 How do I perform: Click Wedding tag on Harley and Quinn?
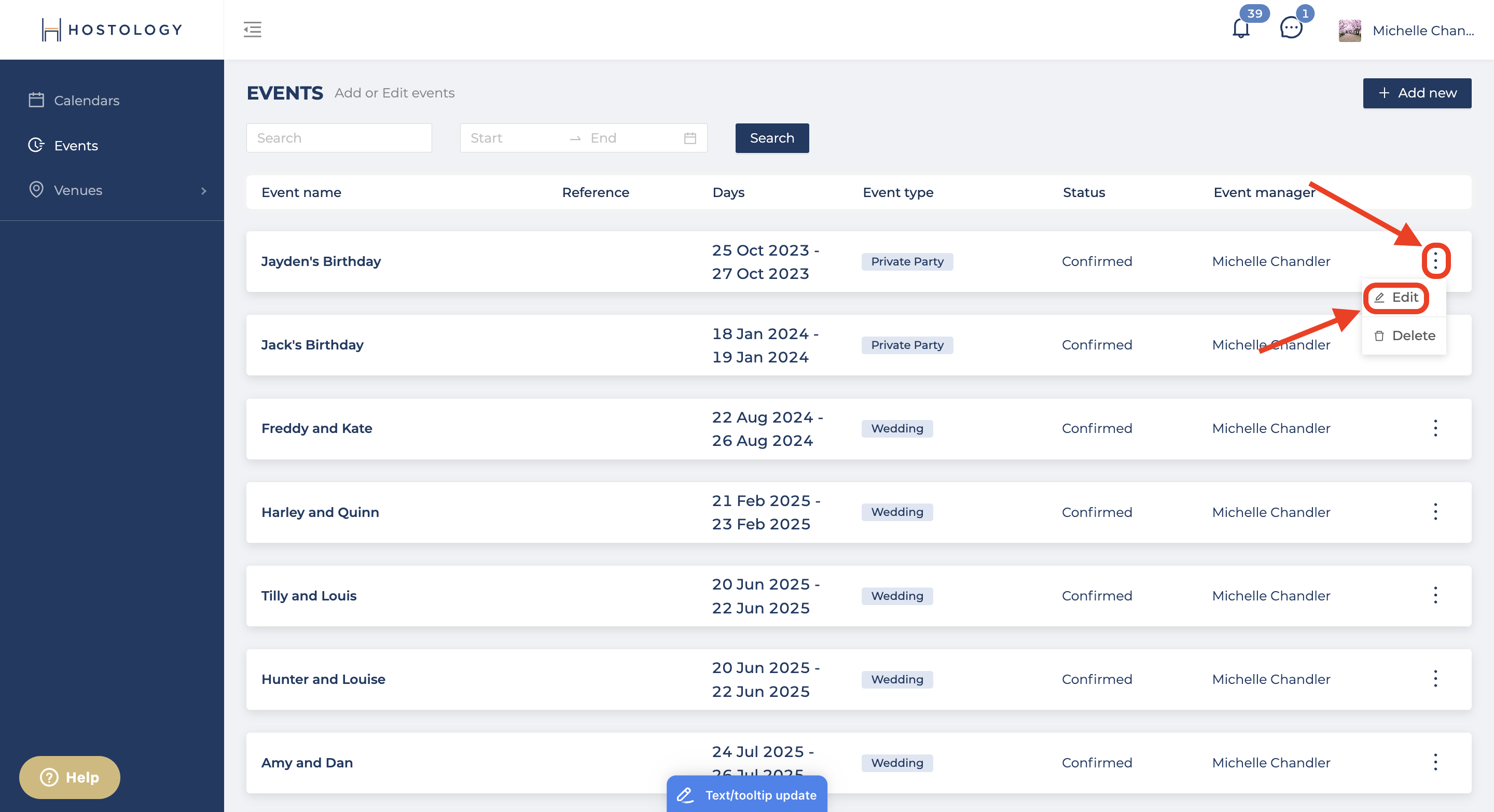coord(896,512)
